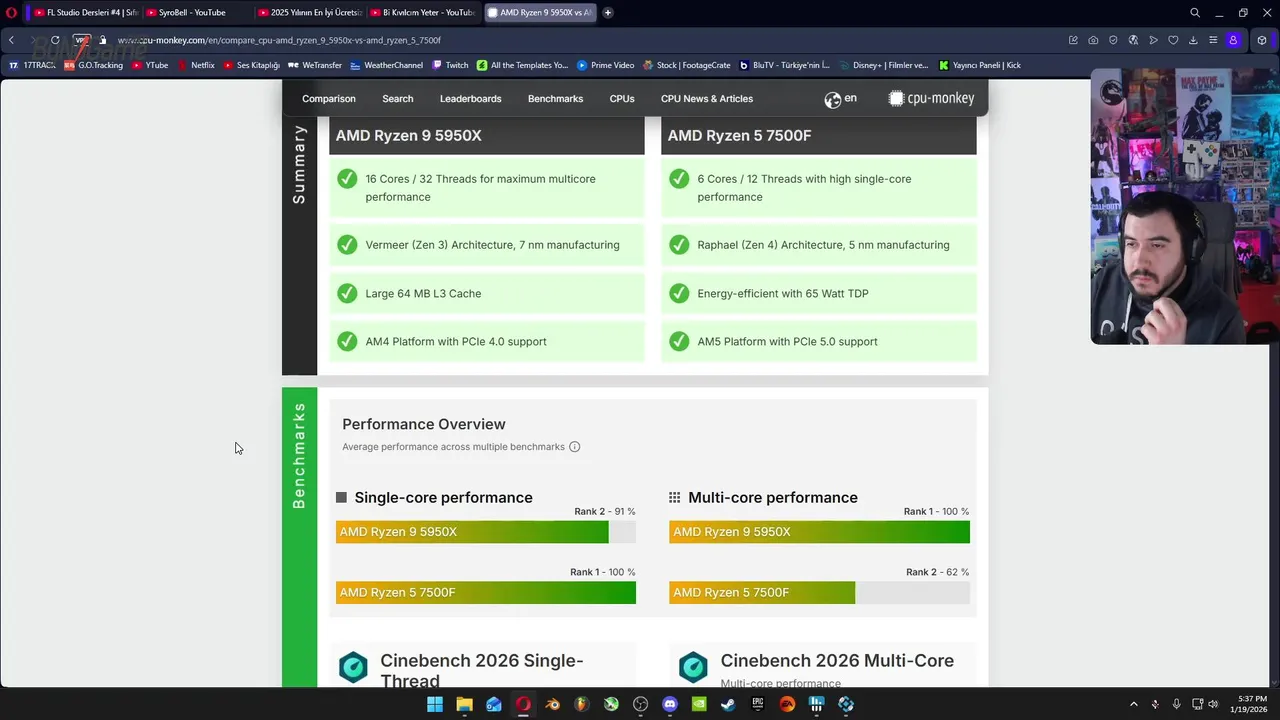Click the Cinebench 2026 Single-Thread logo
This screenshot has width=1280, height=720.
[x=353, y=667]
